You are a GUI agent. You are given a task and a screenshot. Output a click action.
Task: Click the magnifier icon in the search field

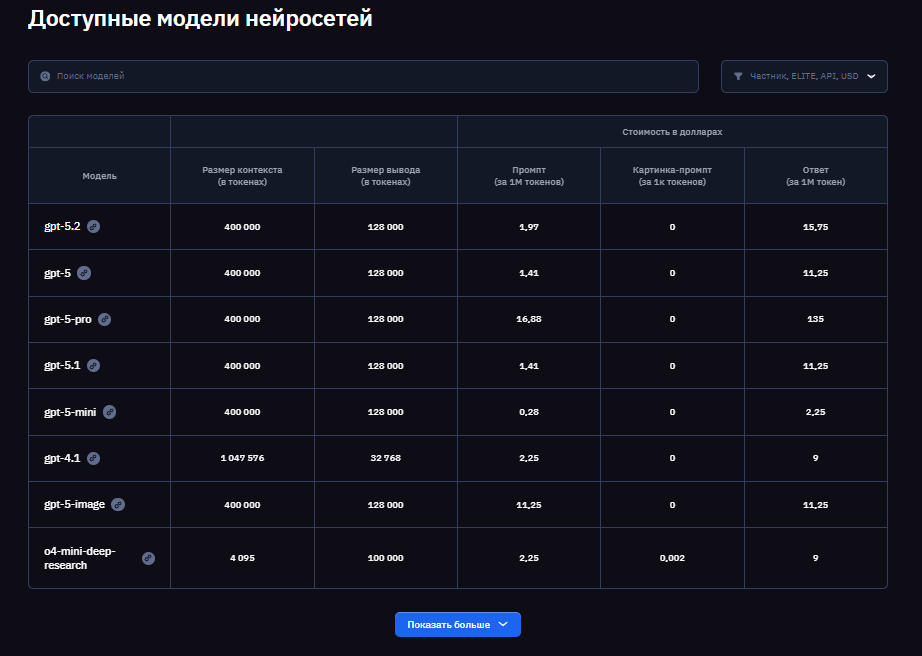[43, 76]
